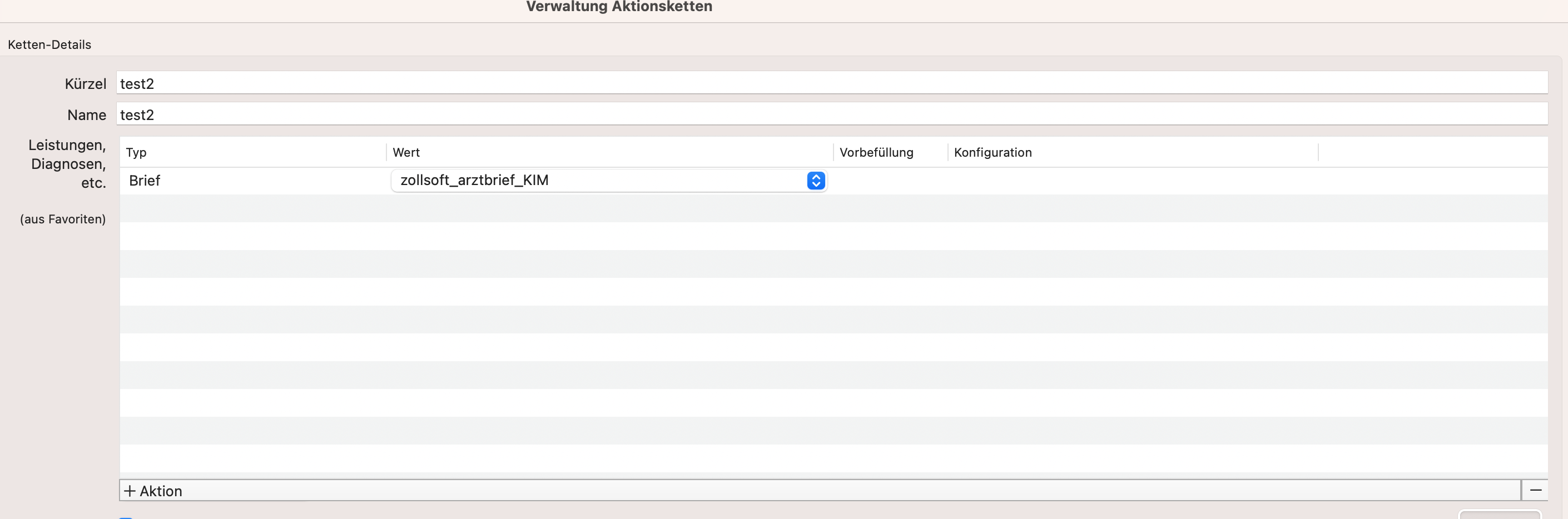Image resolution: width=1568 pixels, height=519 pixels.
Task: Click the plus icon beside Aktion
Action: pyautogui.click(x=130, y=491)
